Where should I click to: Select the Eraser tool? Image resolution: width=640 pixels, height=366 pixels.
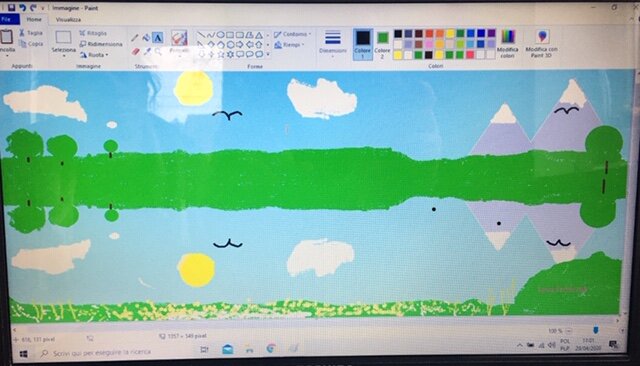[136, 51]
